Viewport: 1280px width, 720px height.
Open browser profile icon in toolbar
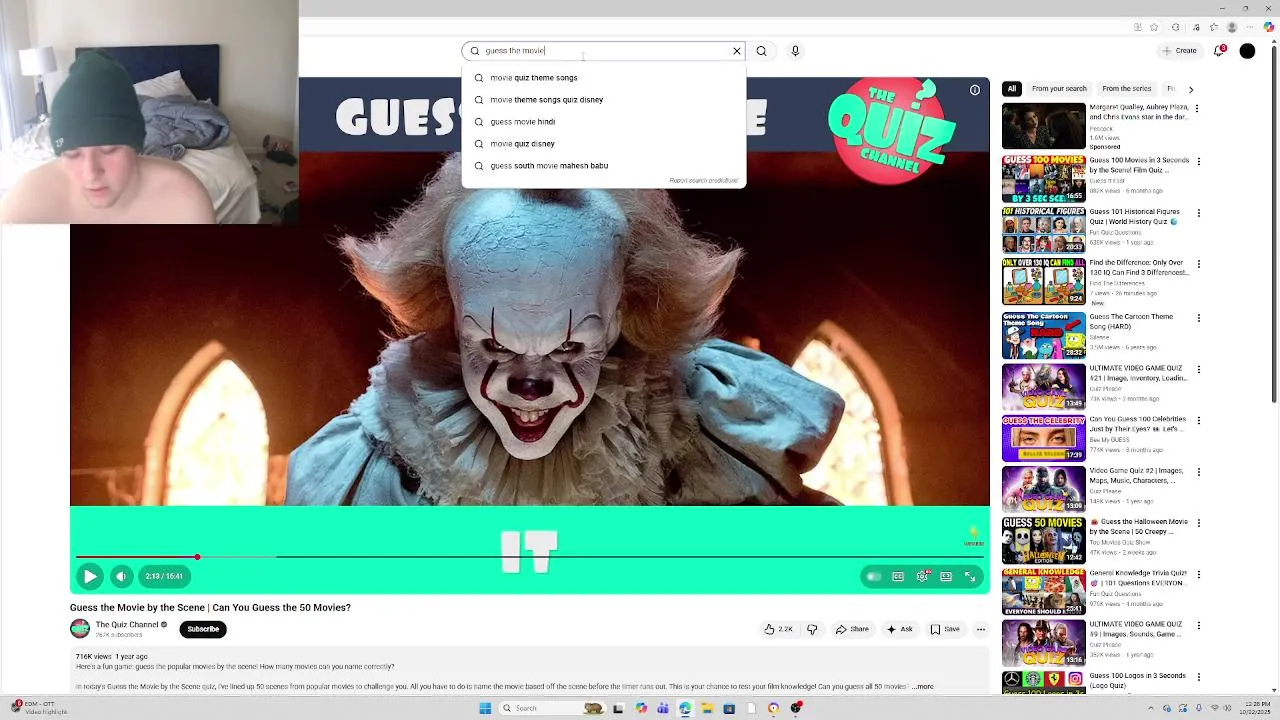(x=1232, y=27)
